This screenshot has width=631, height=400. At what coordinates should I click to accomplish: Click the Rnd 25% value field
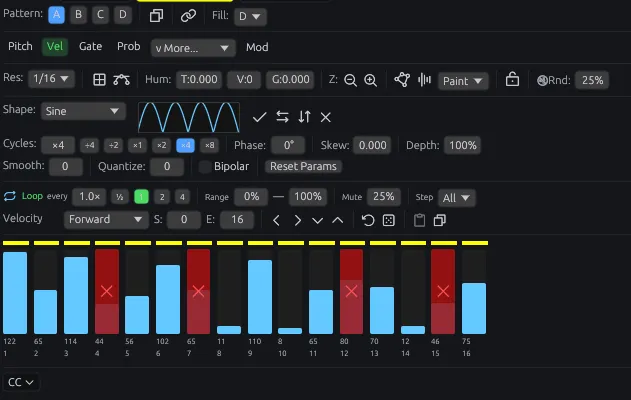click(592, 80)
